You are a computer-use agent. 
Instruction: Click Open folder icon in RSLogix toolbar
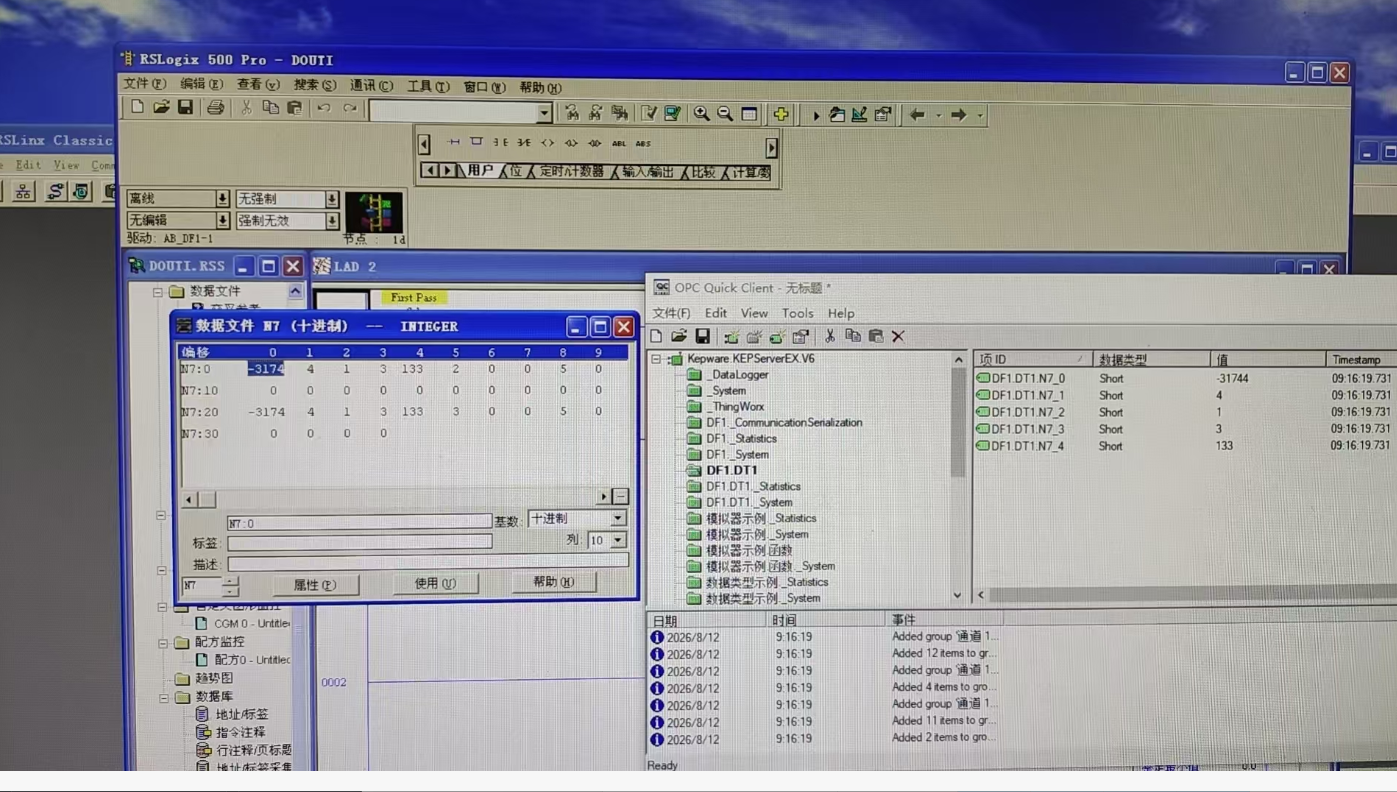pos(161,108)
